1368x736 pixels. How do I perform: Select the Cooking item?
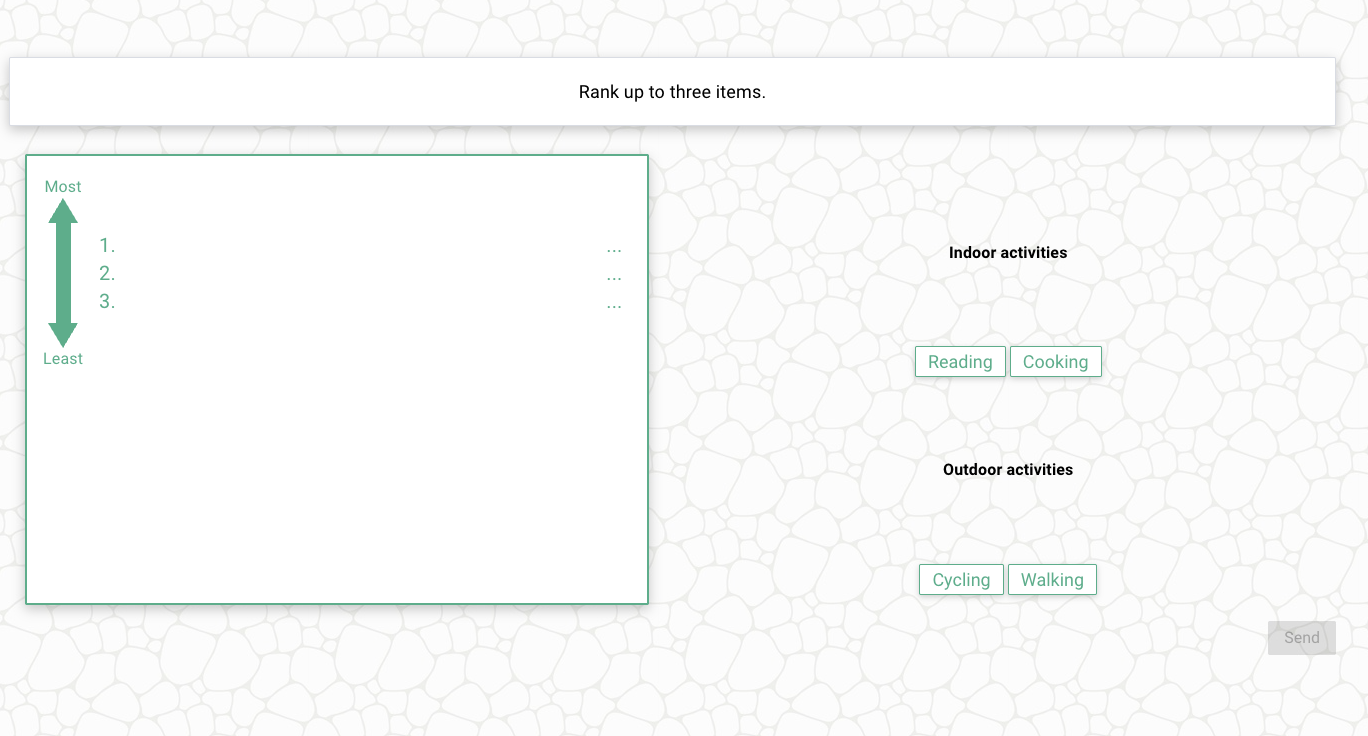point(1055,362)
